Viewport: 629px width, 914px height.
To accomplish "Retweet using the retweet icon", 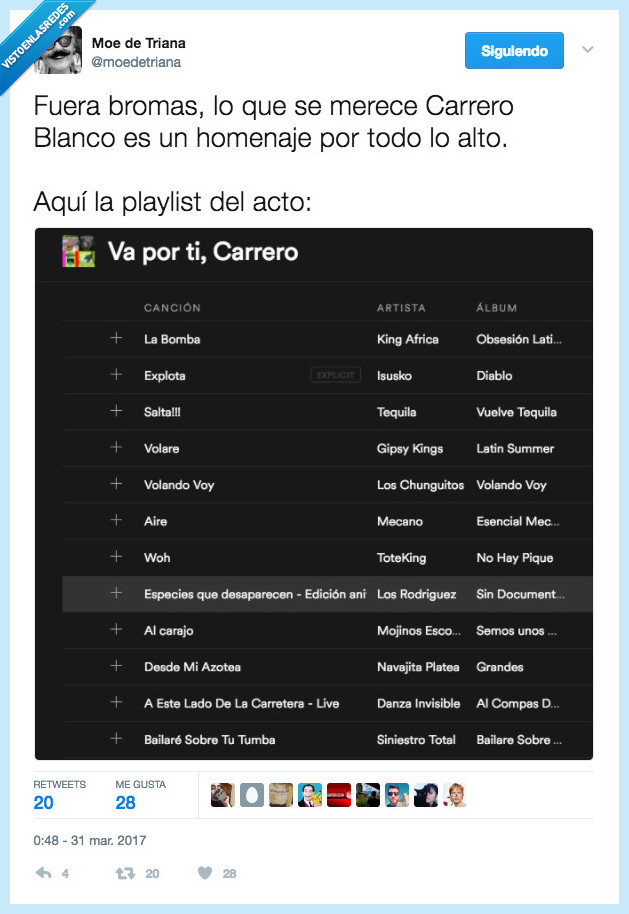I will point(123,873).
